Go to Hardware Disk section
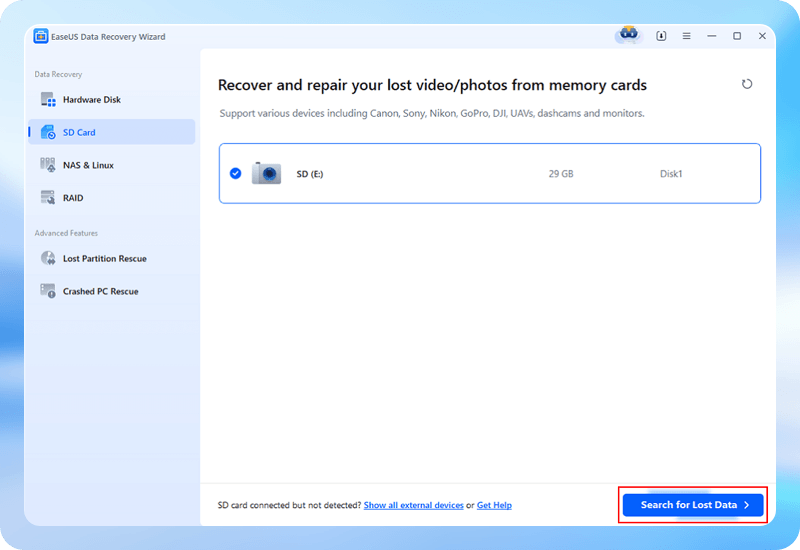 [92, 99]
